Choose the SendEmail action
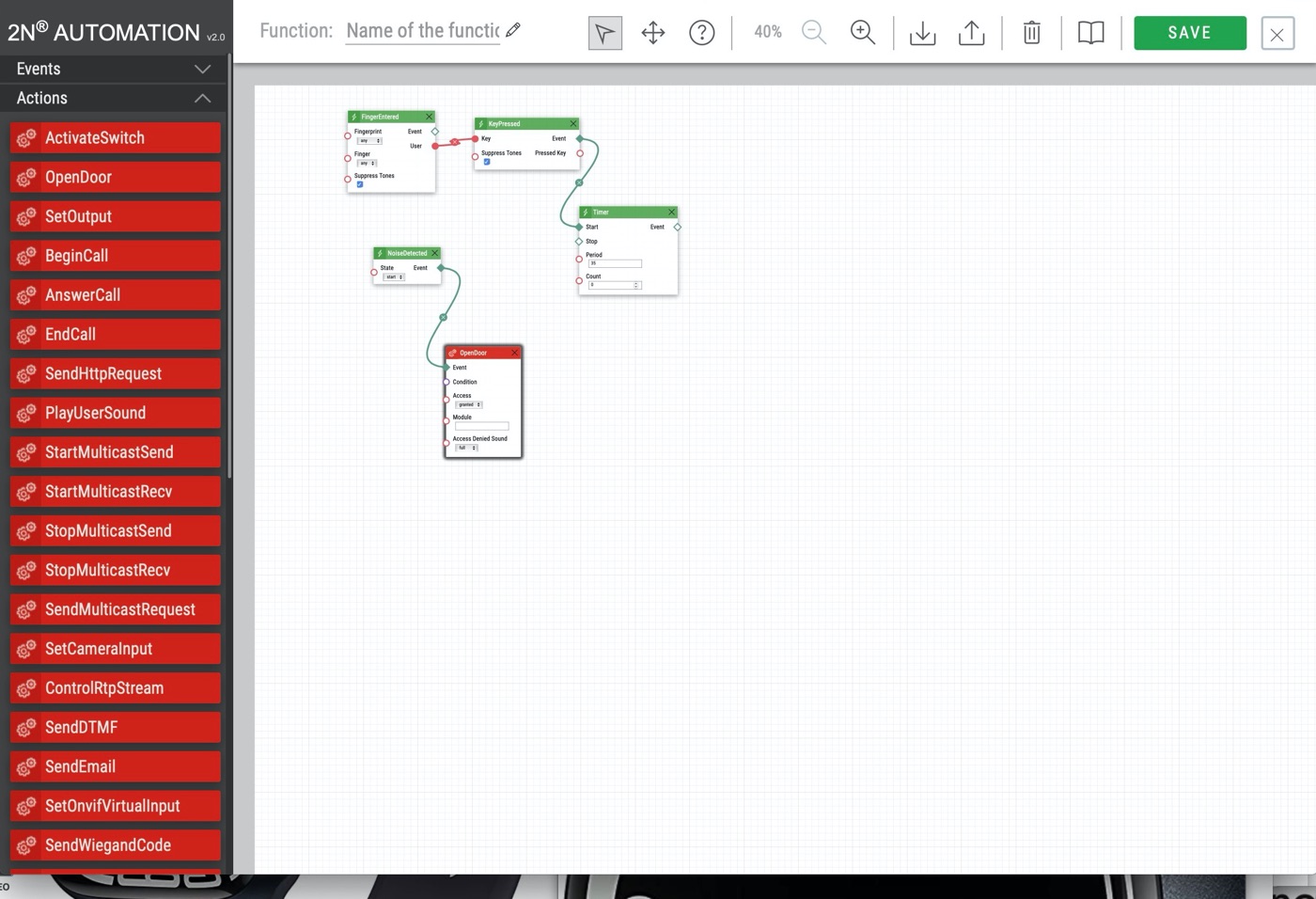 tap(116, 767)
